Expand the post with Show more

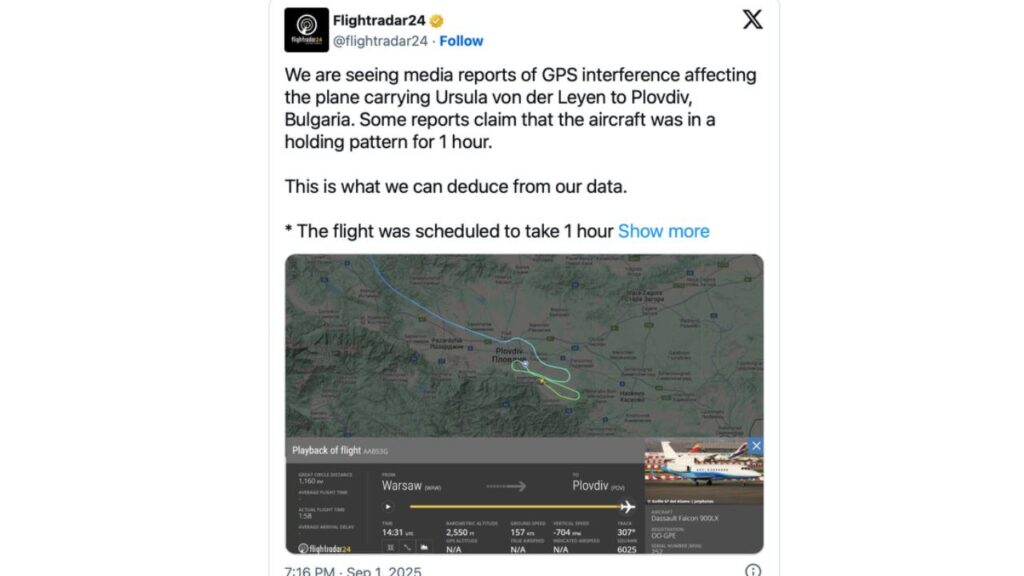tap(663, 231)
